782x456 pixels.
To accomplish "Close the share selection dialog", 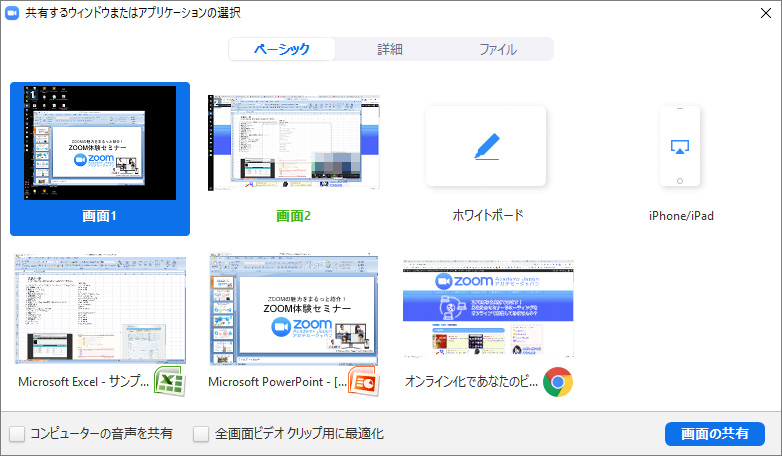I will tap(765, 13).
